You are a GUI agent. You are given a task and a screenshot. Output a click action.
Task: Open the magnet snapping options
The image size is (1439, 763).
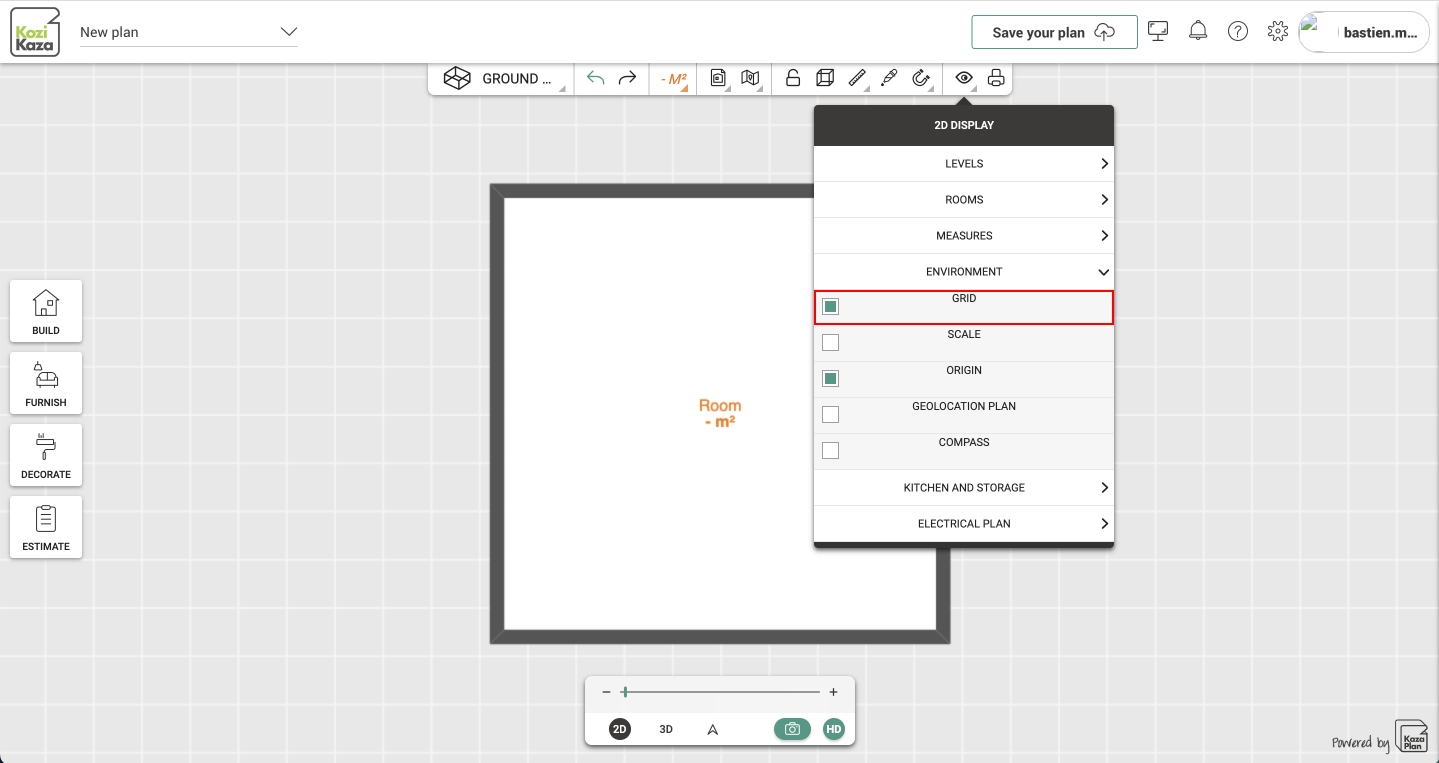(922, 78)
